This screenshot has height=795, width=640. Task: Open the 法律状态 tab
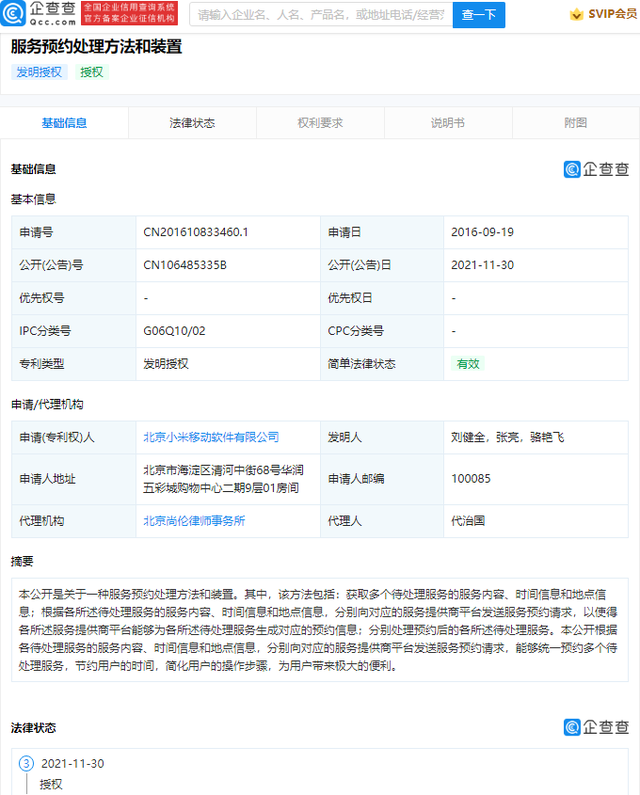click(192, 123)
